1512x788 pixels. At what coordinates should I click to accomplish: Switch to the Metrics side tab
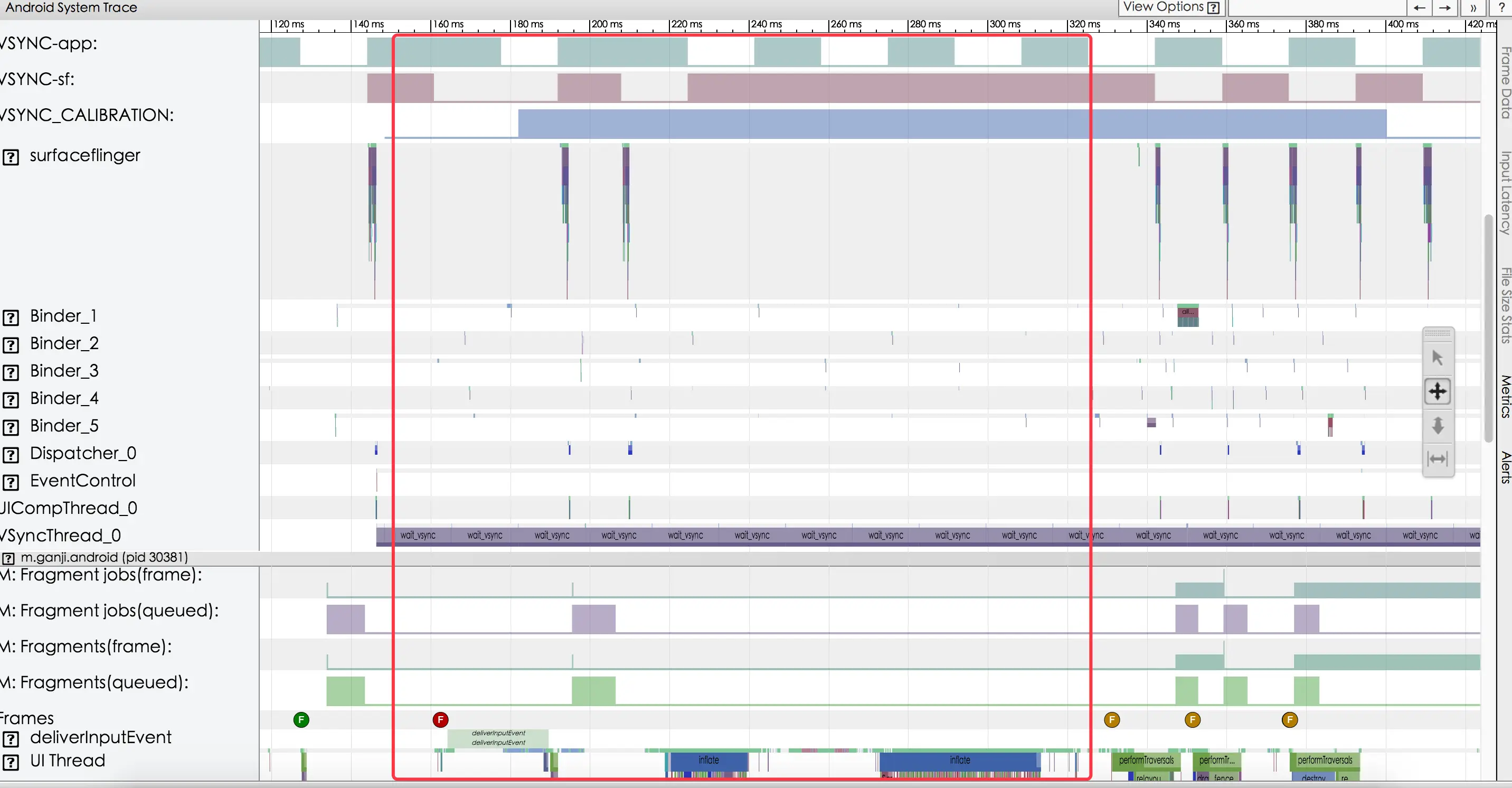[x=1505, y=396]
